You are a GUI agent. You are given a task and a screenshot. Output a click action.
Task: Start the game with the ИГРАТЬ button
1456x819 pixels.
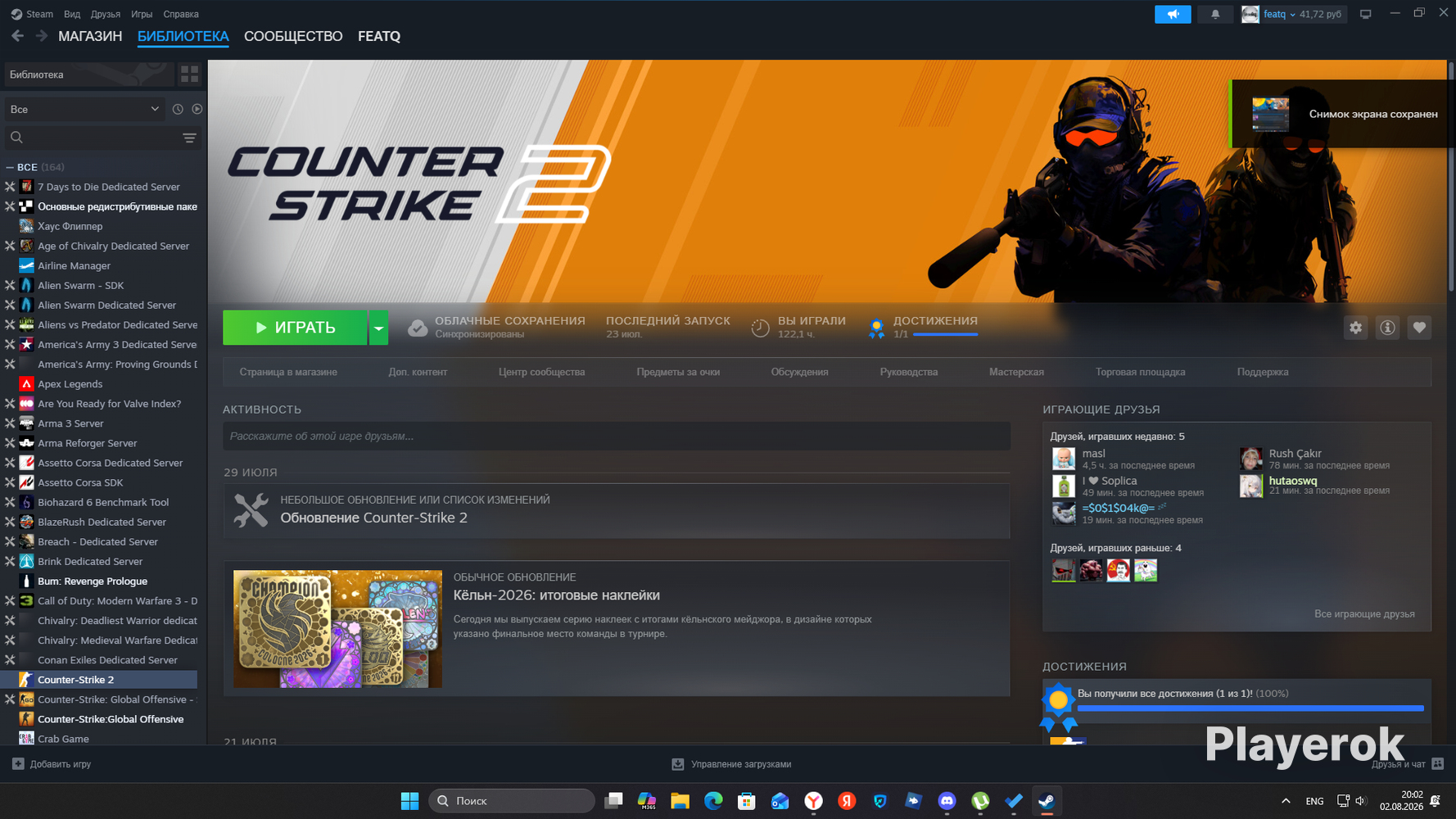click(295, 328)
